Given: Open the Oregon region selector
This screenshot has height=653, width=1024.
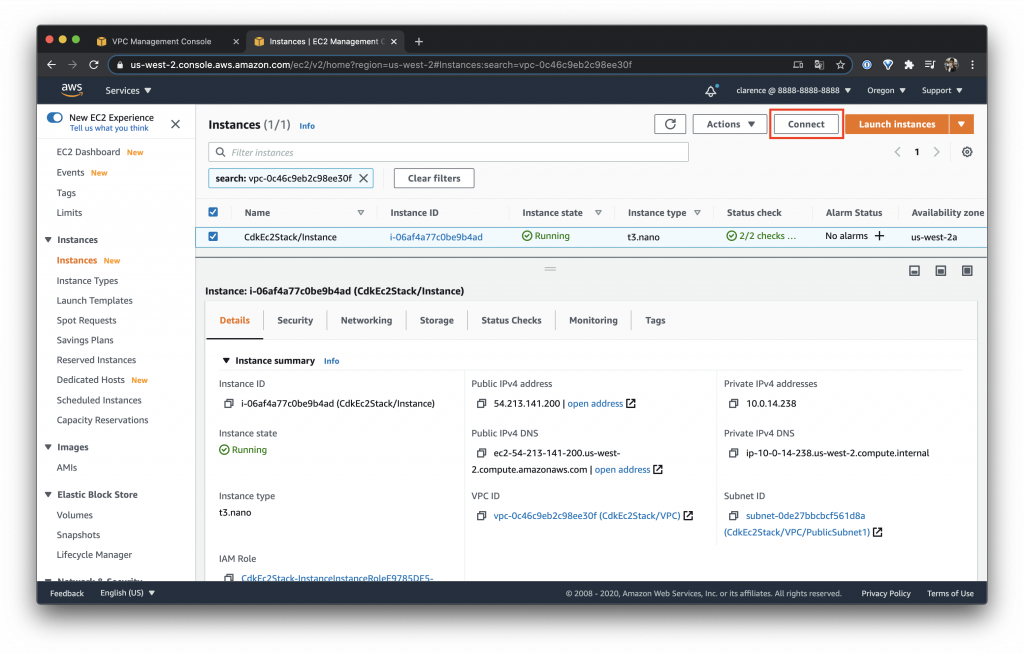Looking at the screenshot, I should click(x=886, y=90).
